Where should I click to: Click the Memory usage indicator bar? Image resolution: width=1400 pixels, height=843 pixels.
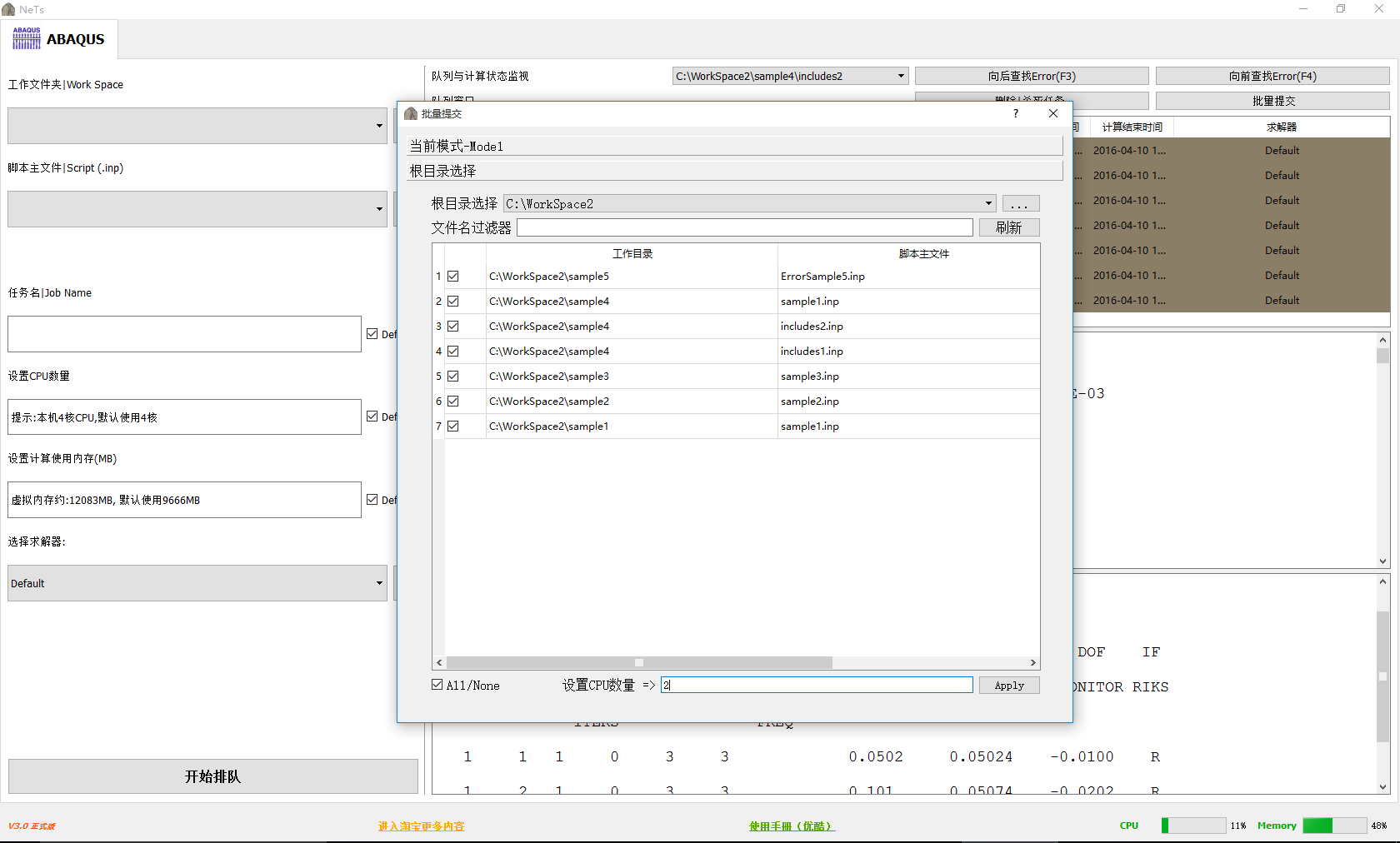pyautogui.click(x=1333, y=826)
